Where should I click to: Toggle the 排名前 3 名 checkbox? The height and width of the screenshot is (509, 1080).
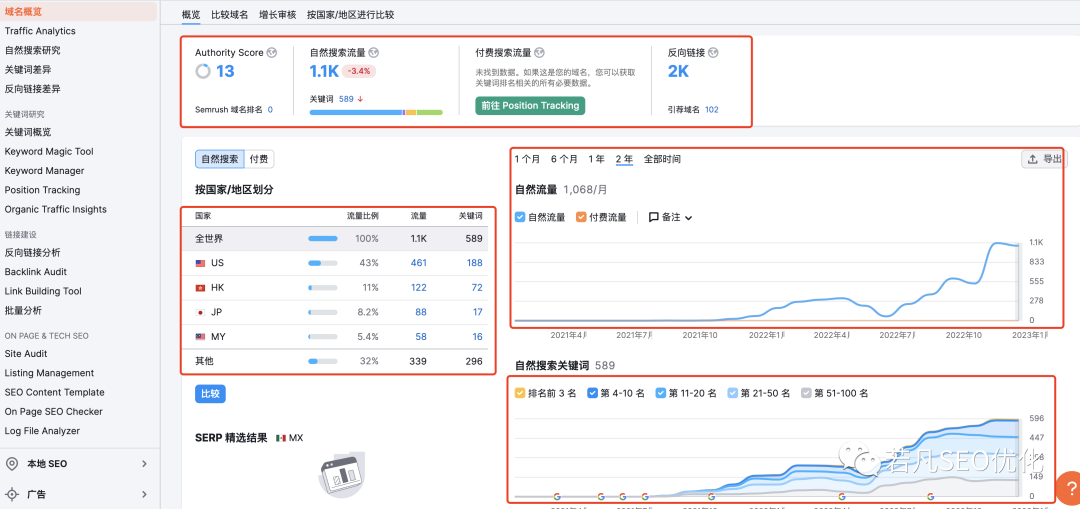click(520, 393)
